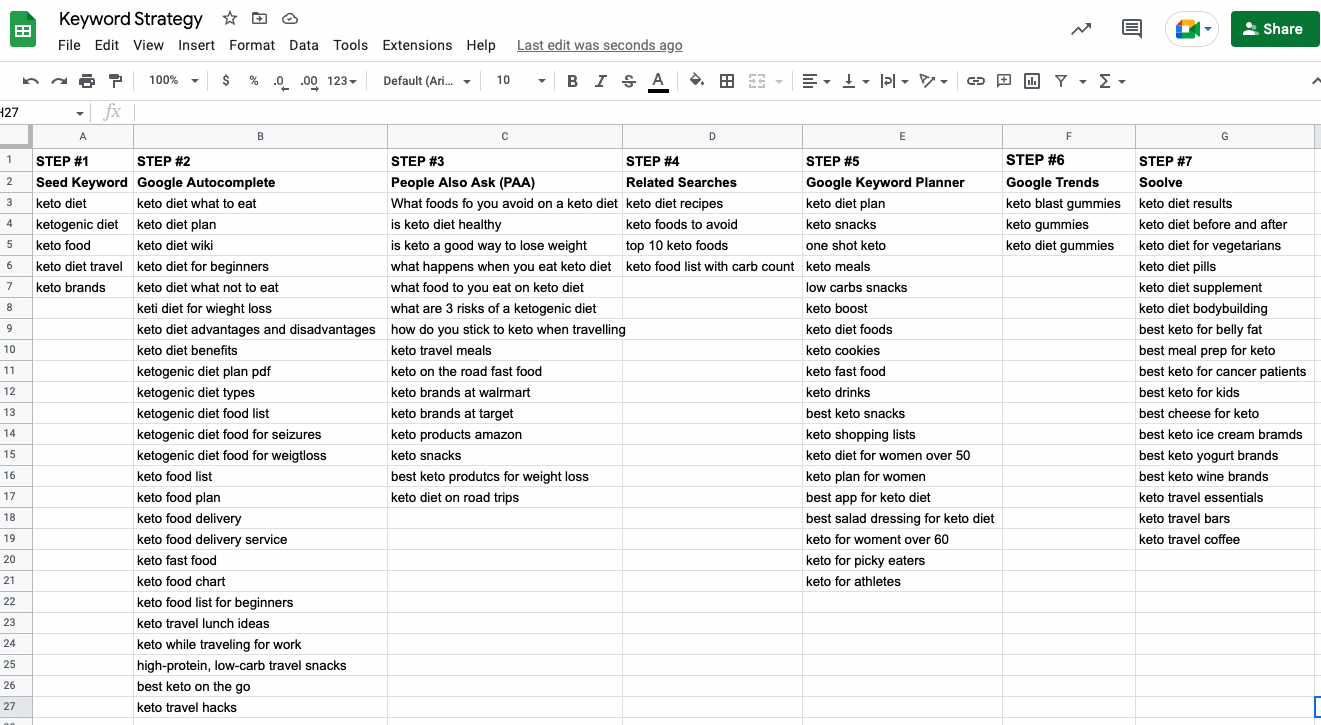Toggle italic formatting
This screenshot has width=1321, height=725.
[x=601, y=81]
